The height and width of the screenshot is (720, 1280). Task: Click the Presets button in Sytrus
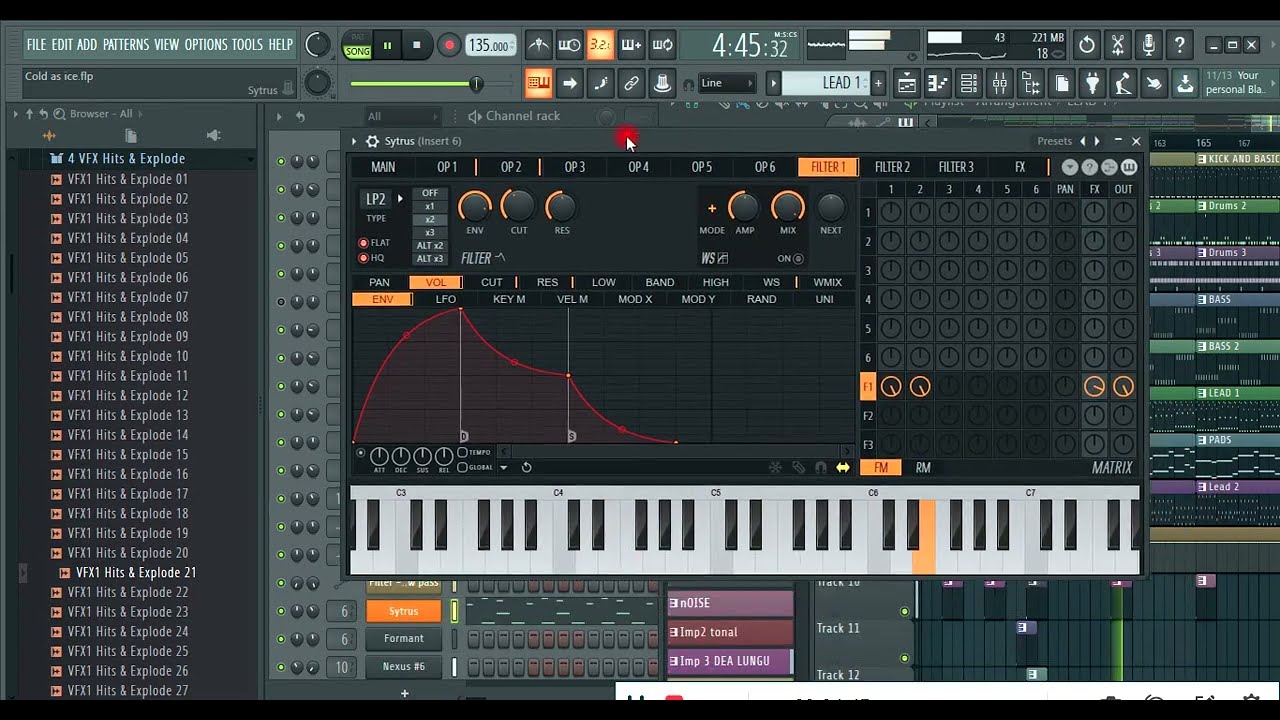coord(1054,141)
